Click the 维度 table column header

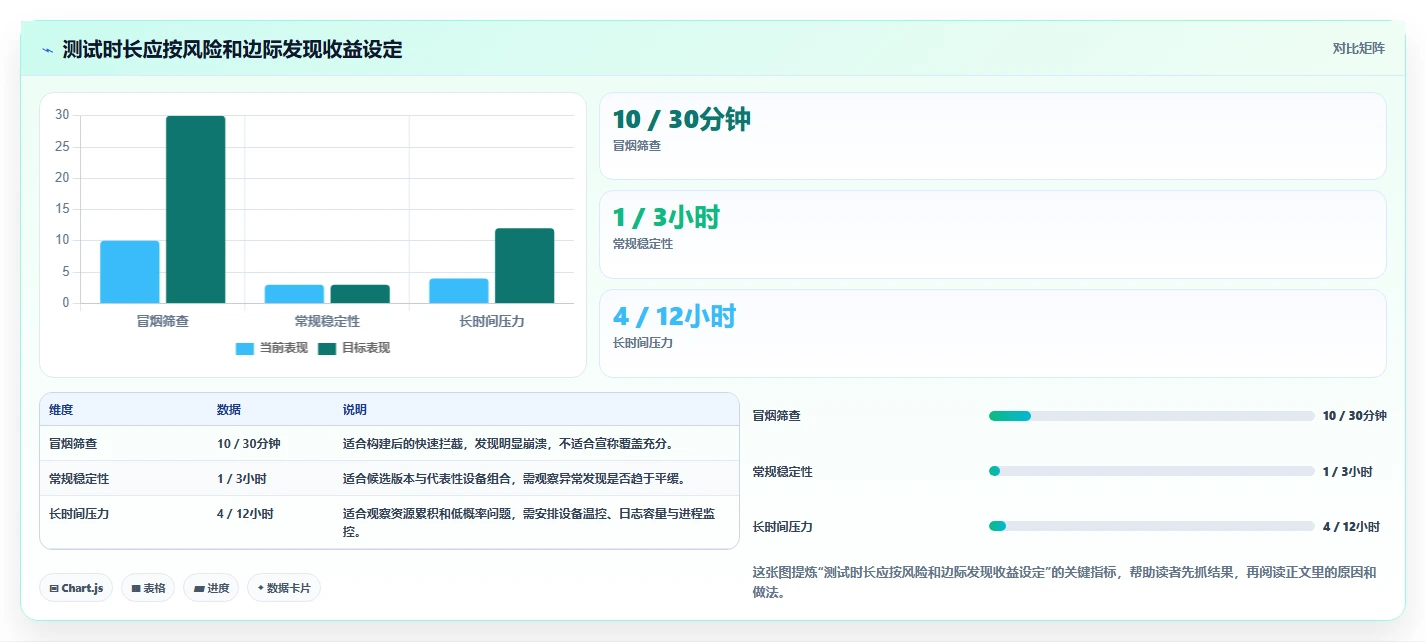tap(61, 410)
